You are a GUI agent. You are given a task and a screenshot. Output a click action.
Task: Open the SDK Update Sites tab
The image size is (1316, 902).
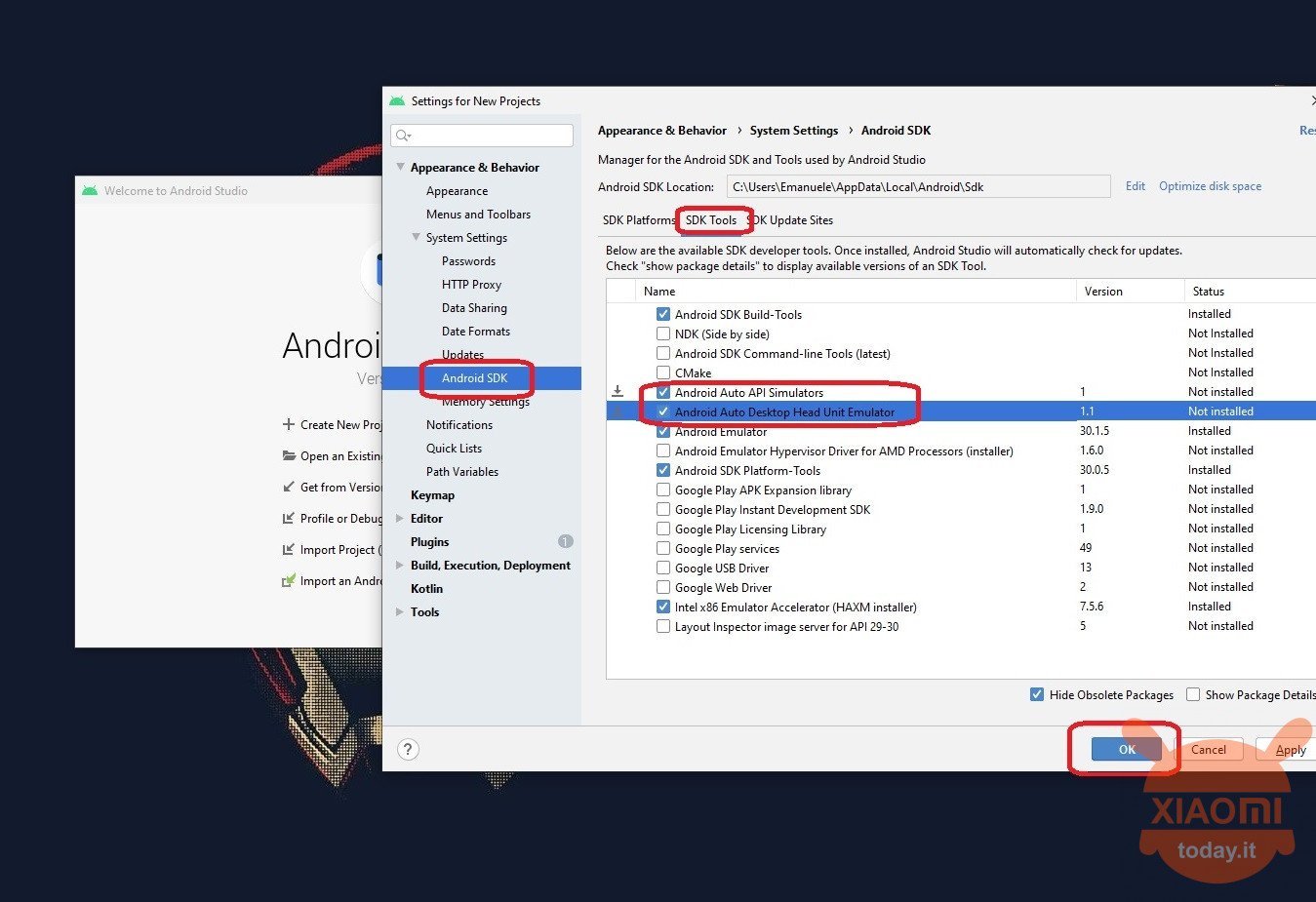click(x=790, y=219)
